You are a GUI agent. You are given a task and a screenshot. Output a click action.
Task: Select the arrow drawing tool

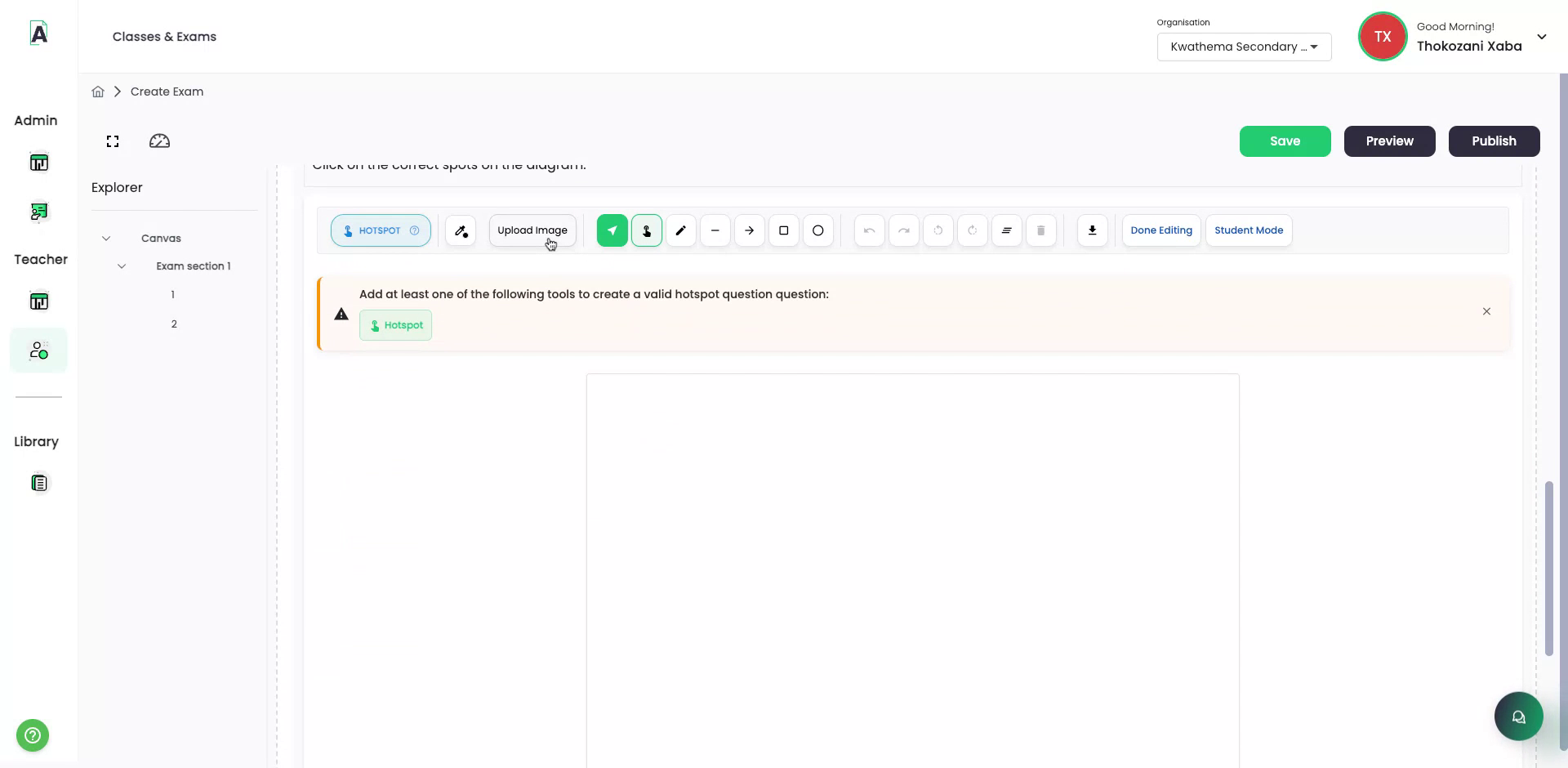(x=749, y=230)
